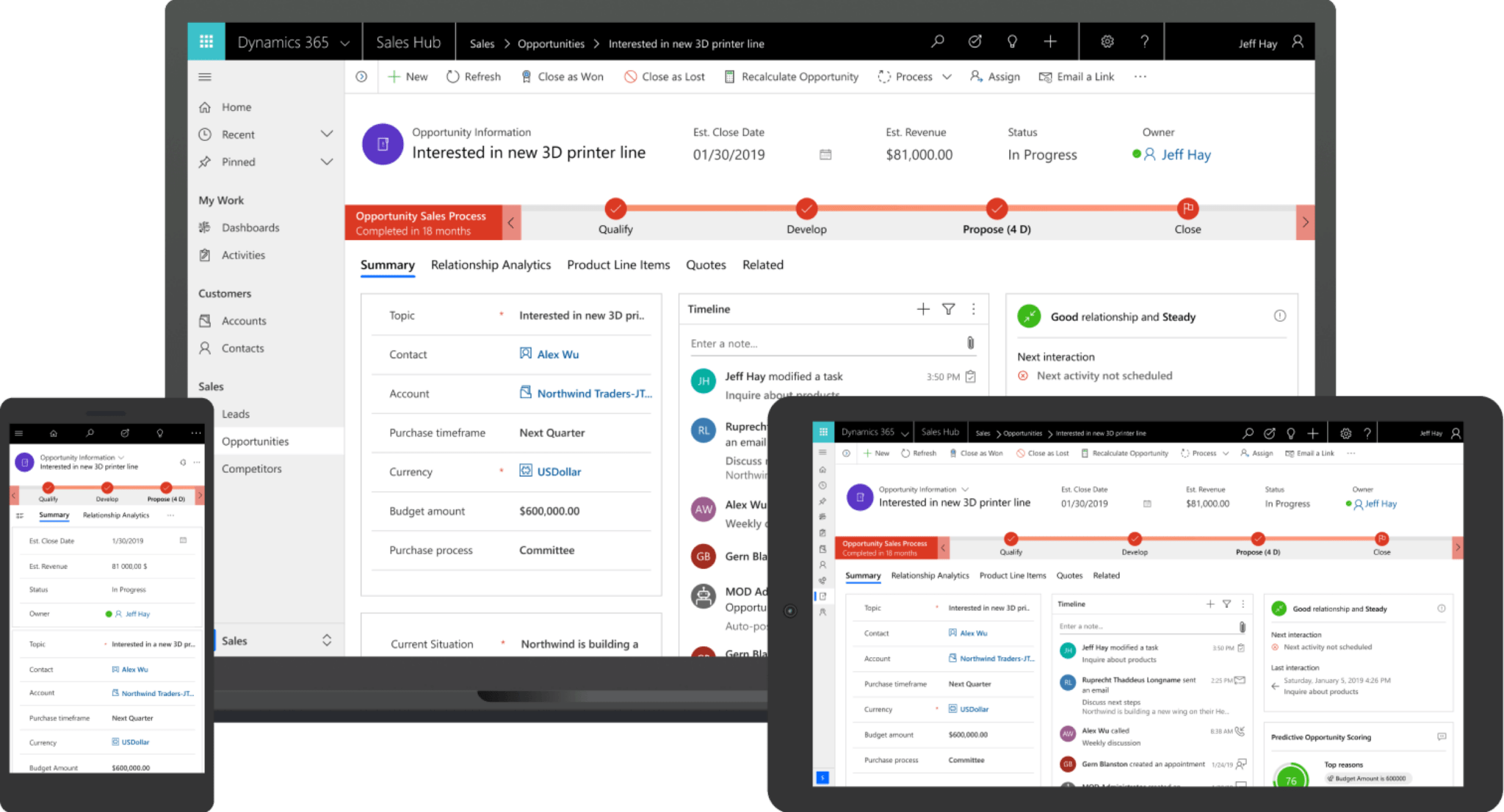Viewport: 1504px width, 812px height.
Task: Open the Product Line Items tab
Action: tap(618, 265)
